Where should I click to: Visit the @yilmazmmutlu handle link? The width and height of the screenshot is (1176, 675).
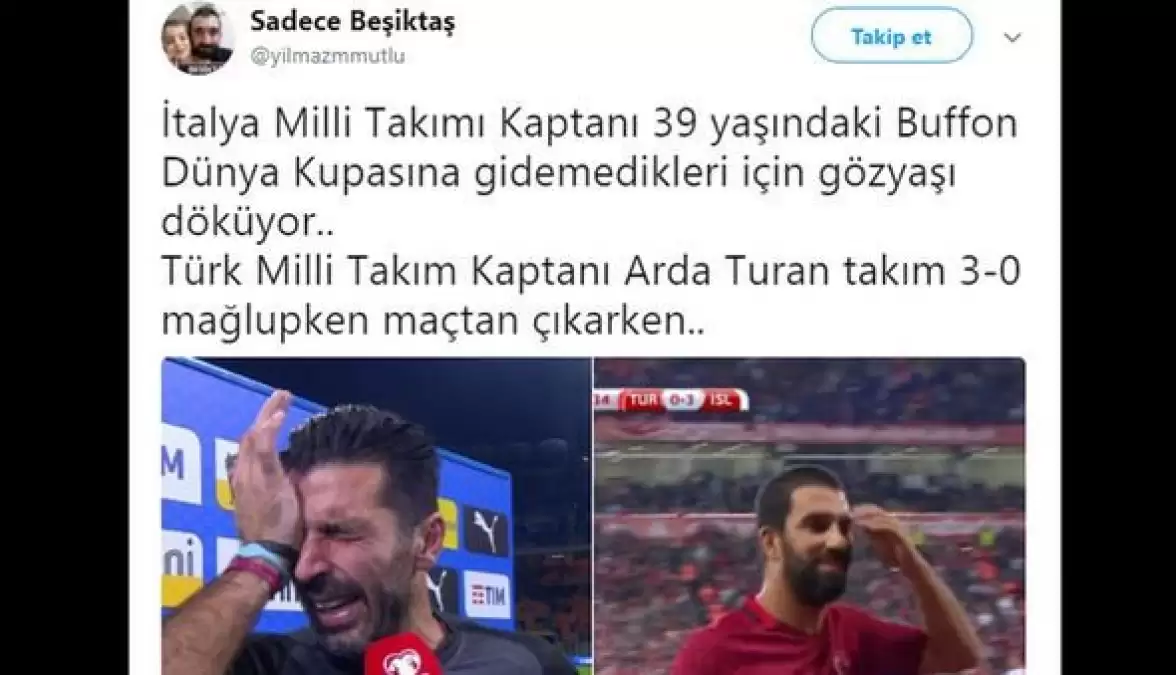[328, 56]
